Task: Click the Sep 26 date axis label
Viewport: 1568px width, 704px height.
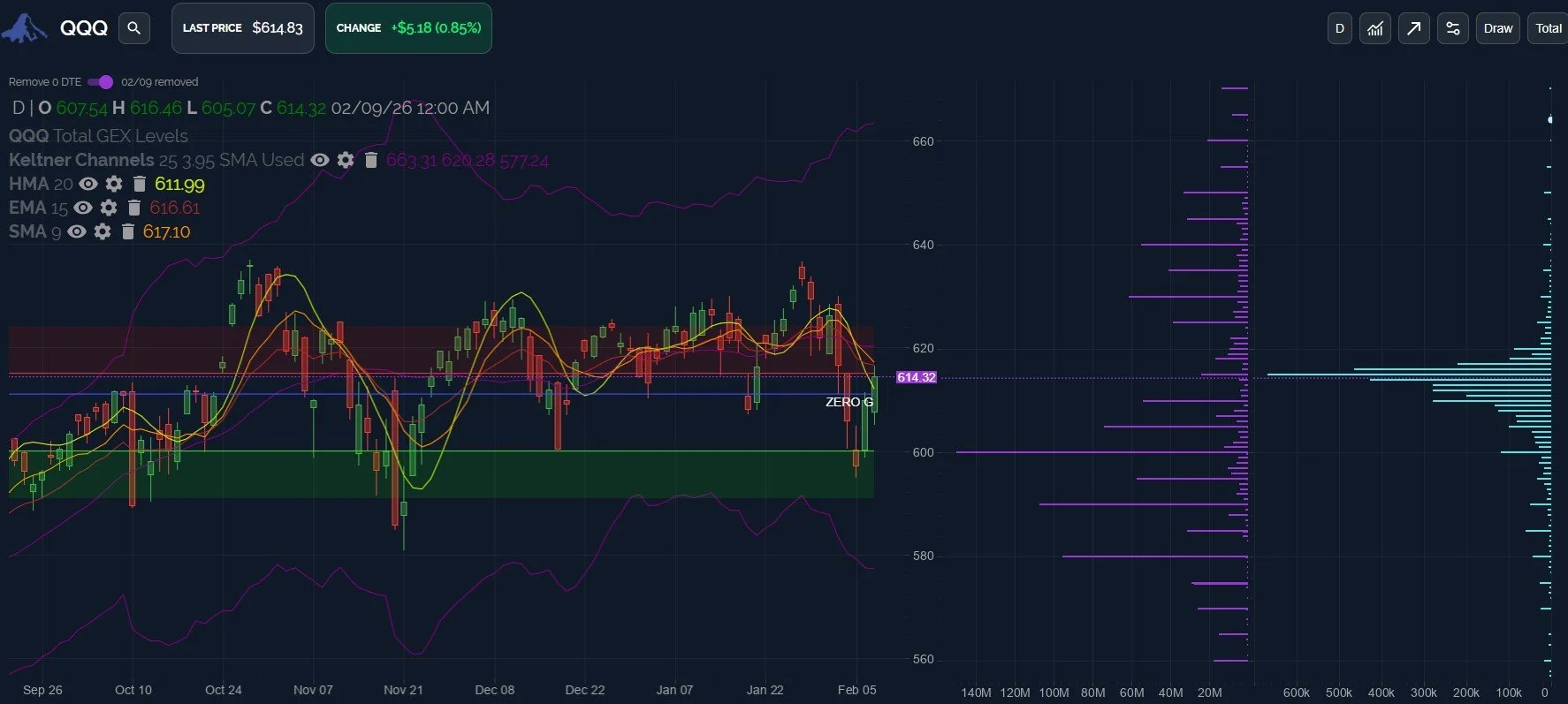Action: pyautogui.click(x=42, y=690)
